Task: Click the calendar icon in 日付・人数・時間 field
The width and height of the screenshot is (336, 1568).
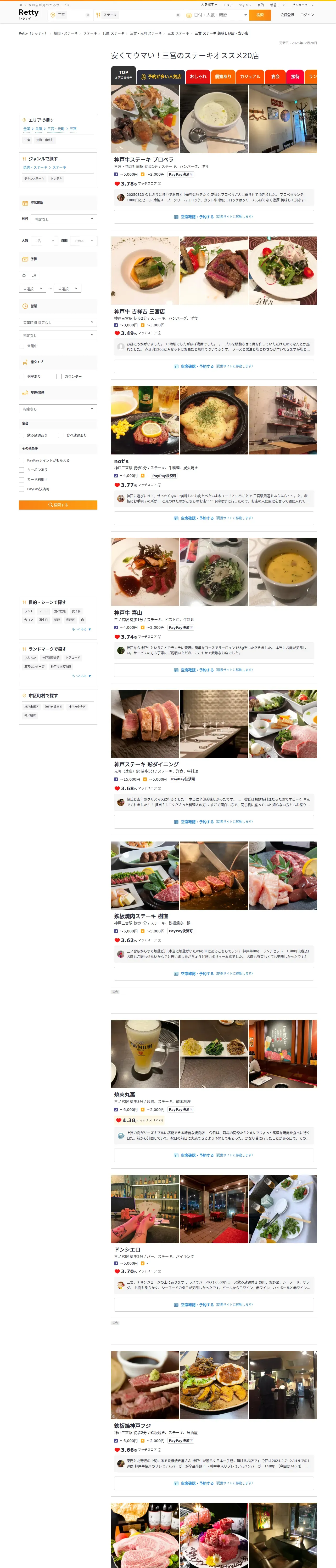Action: tap(189, 15)
